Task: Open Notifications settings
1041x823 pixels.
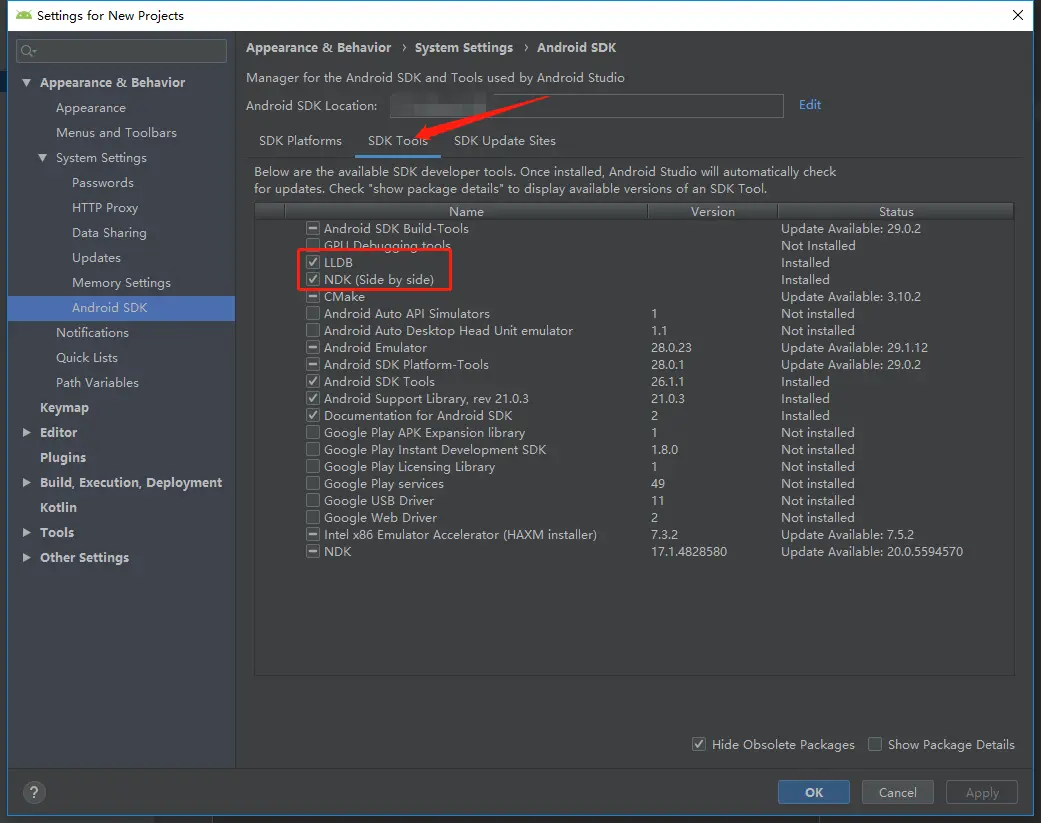Action: pos(92,333)
